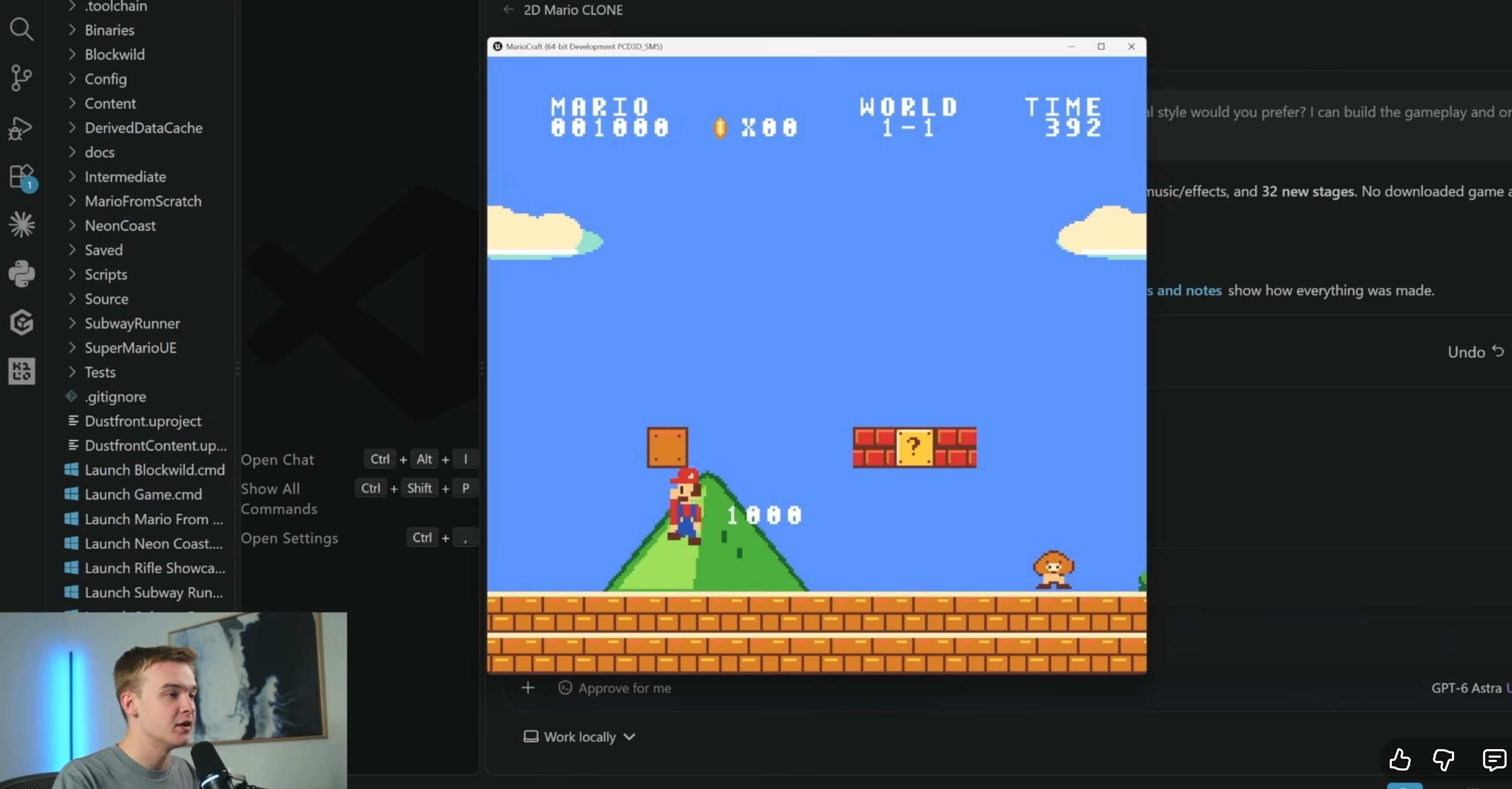Select the GPT-6 Astra model picker

point(1466,688)
